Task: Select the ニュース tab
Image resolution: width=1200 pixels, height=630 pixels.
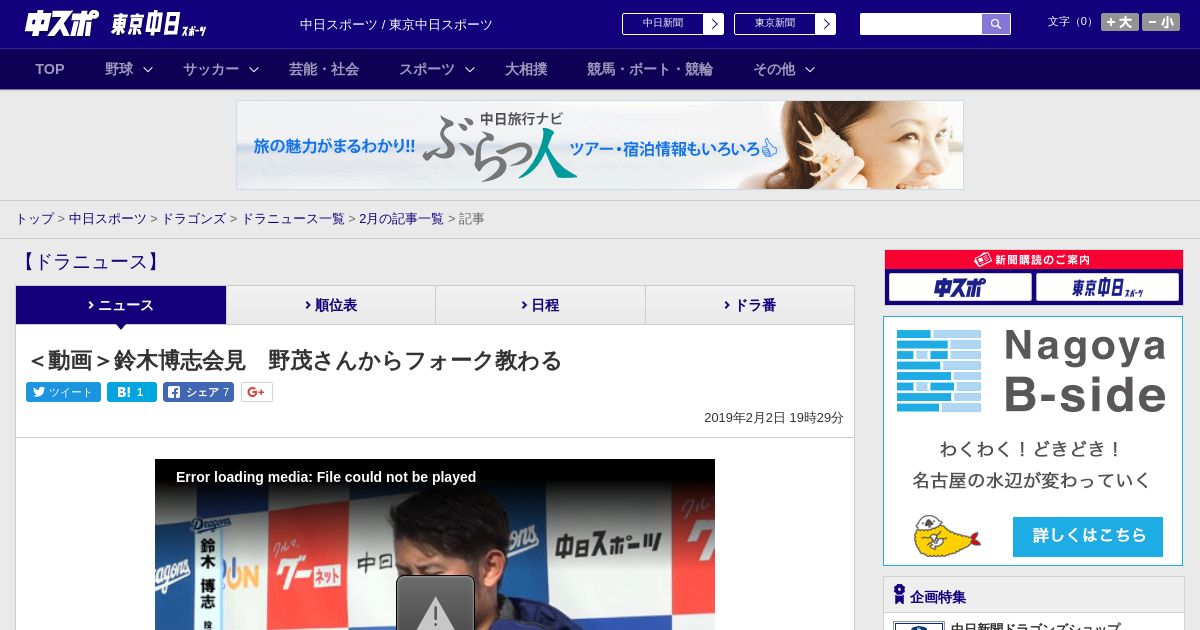Action: point(121,305)
